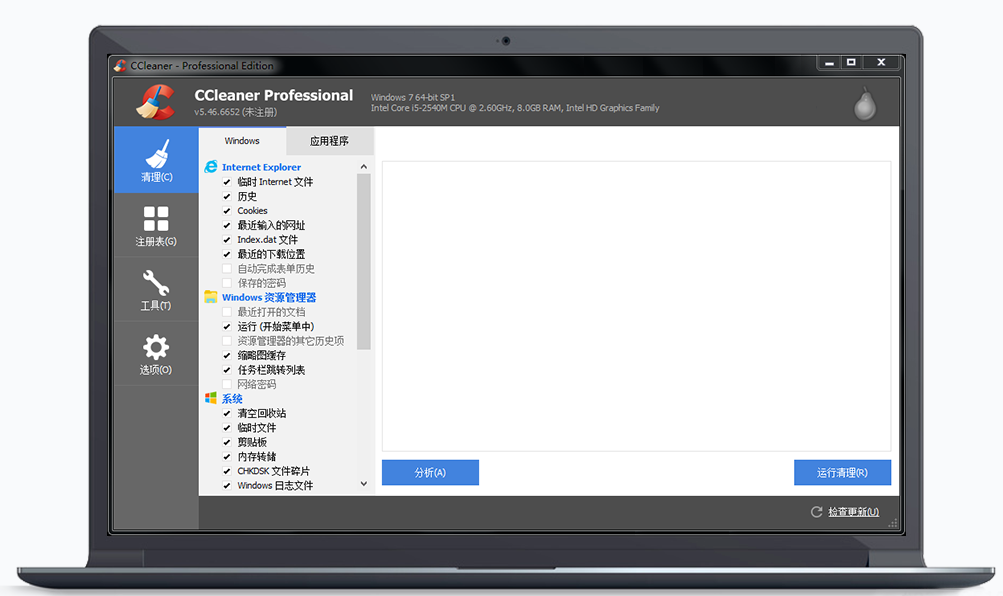
Task: Toggle 最近的下载位置 checkbox
Action: click(226, 254)
